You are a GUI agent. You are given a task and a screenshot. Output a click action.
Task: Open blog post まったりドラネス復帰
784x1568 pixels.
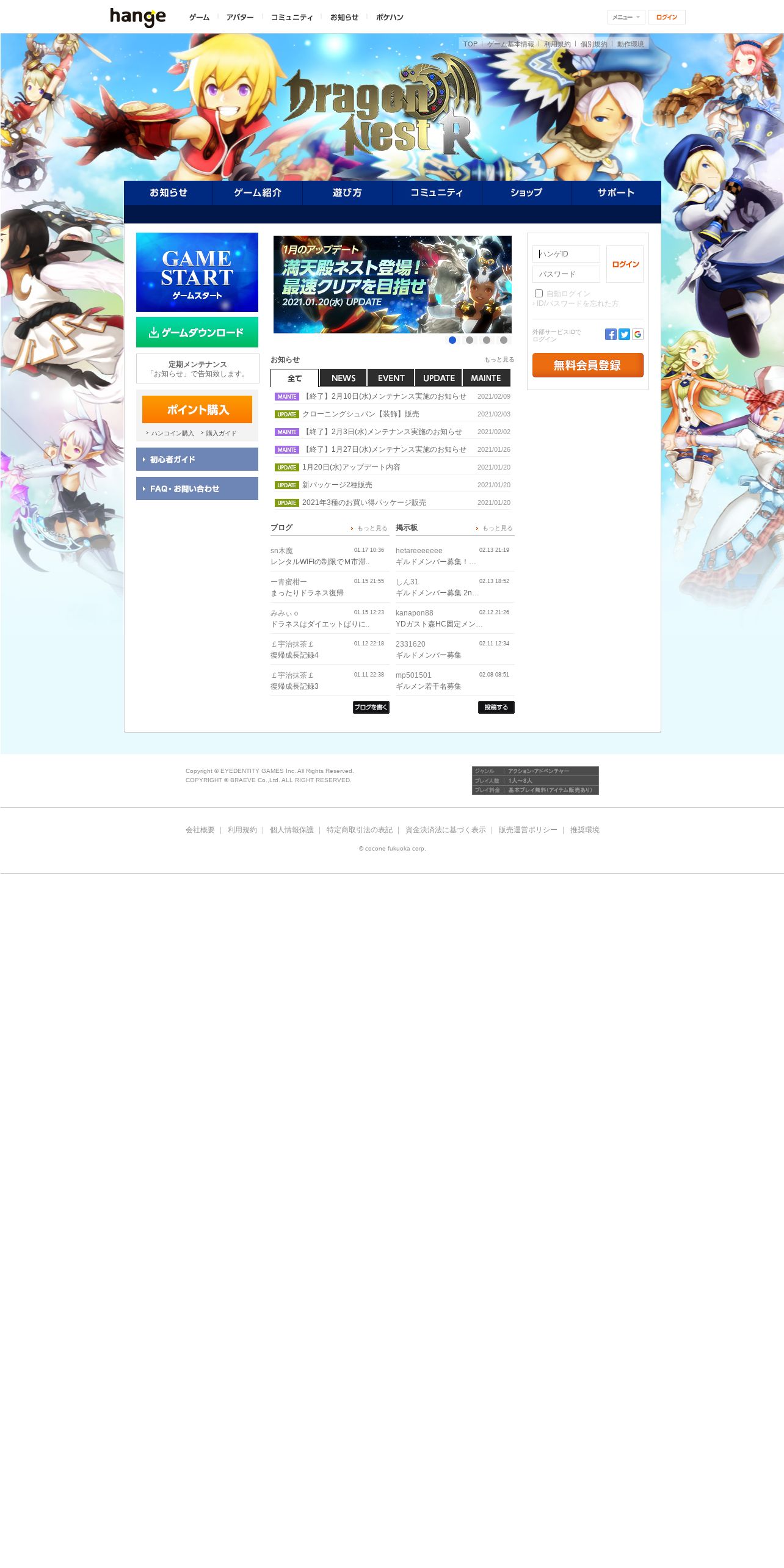[307, 593]
